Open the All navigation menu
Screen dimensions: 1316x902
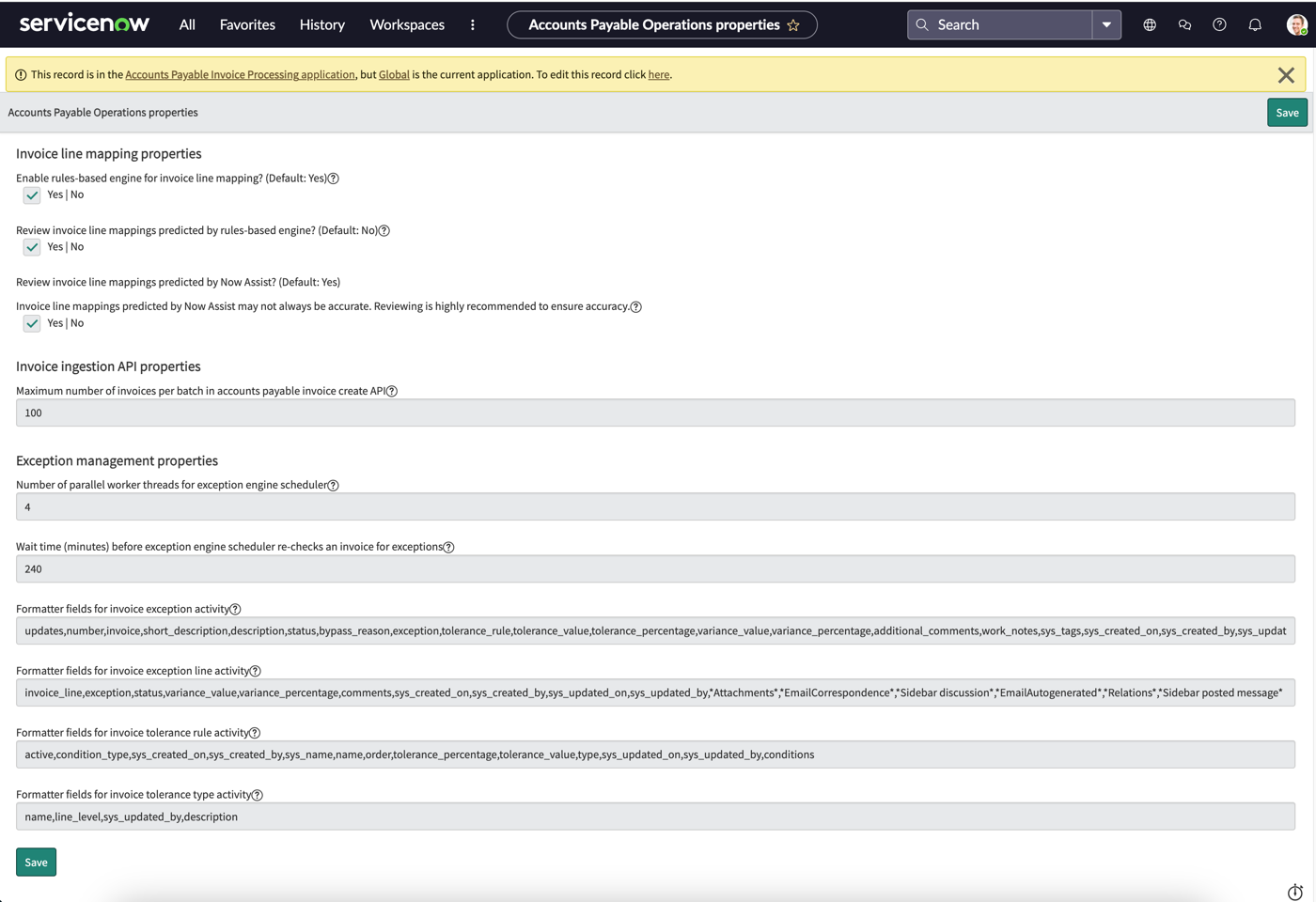tap(187, 25)
